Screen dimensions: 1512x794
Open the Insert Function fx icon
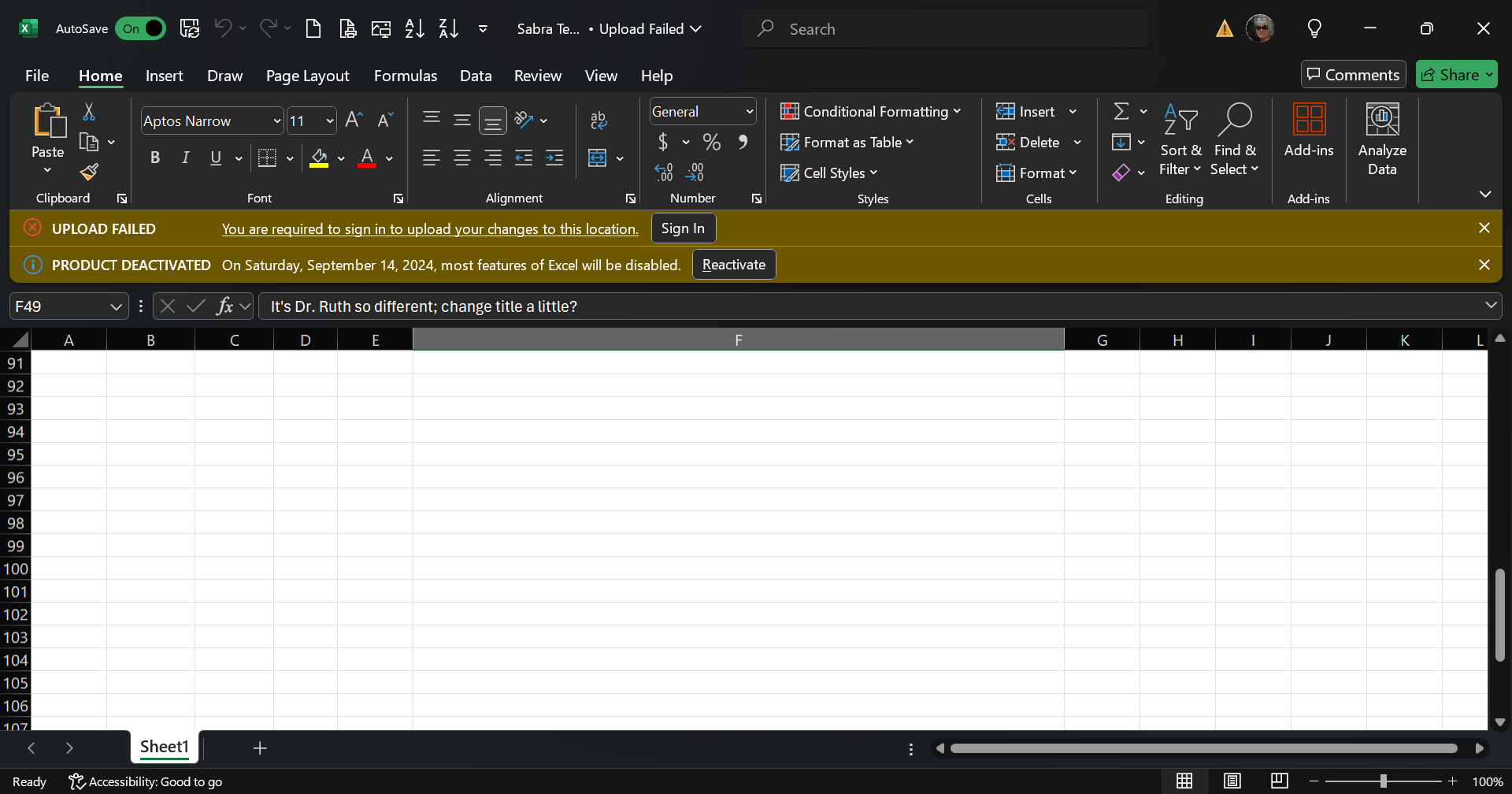point(225,306)
